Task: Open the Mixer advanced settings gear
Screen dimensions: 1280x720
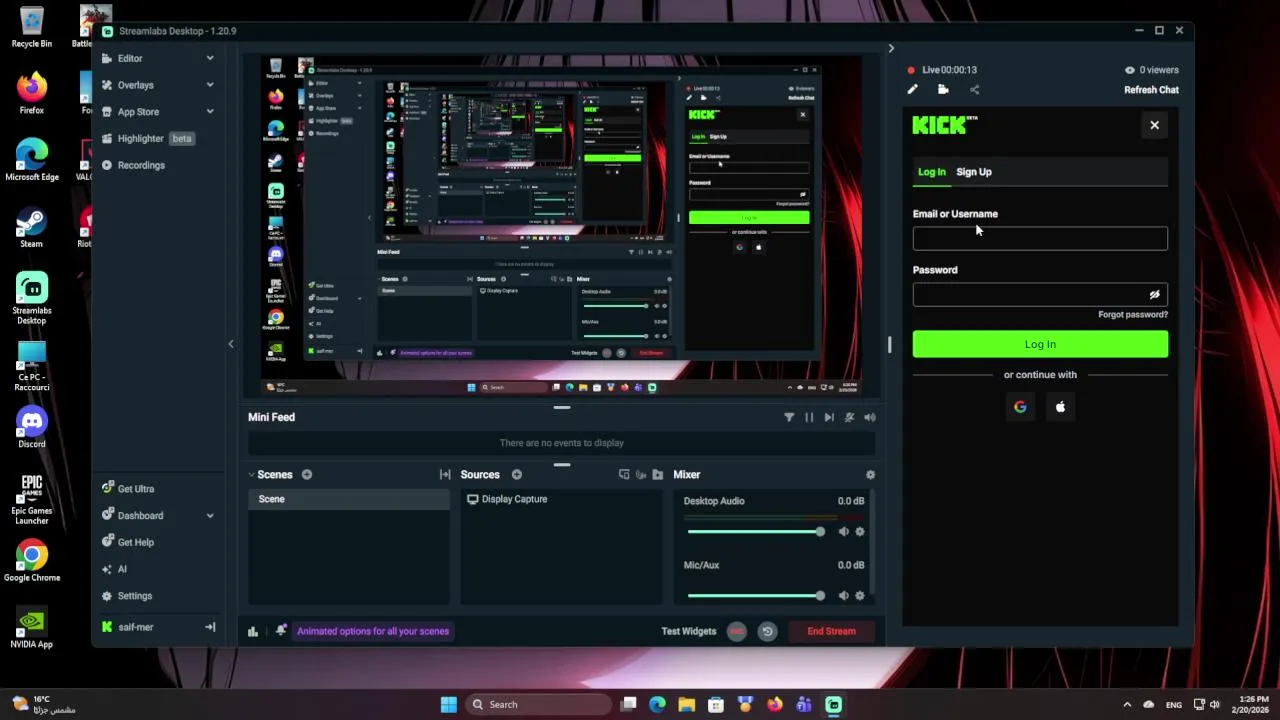Action: click(x=870, y=475)
